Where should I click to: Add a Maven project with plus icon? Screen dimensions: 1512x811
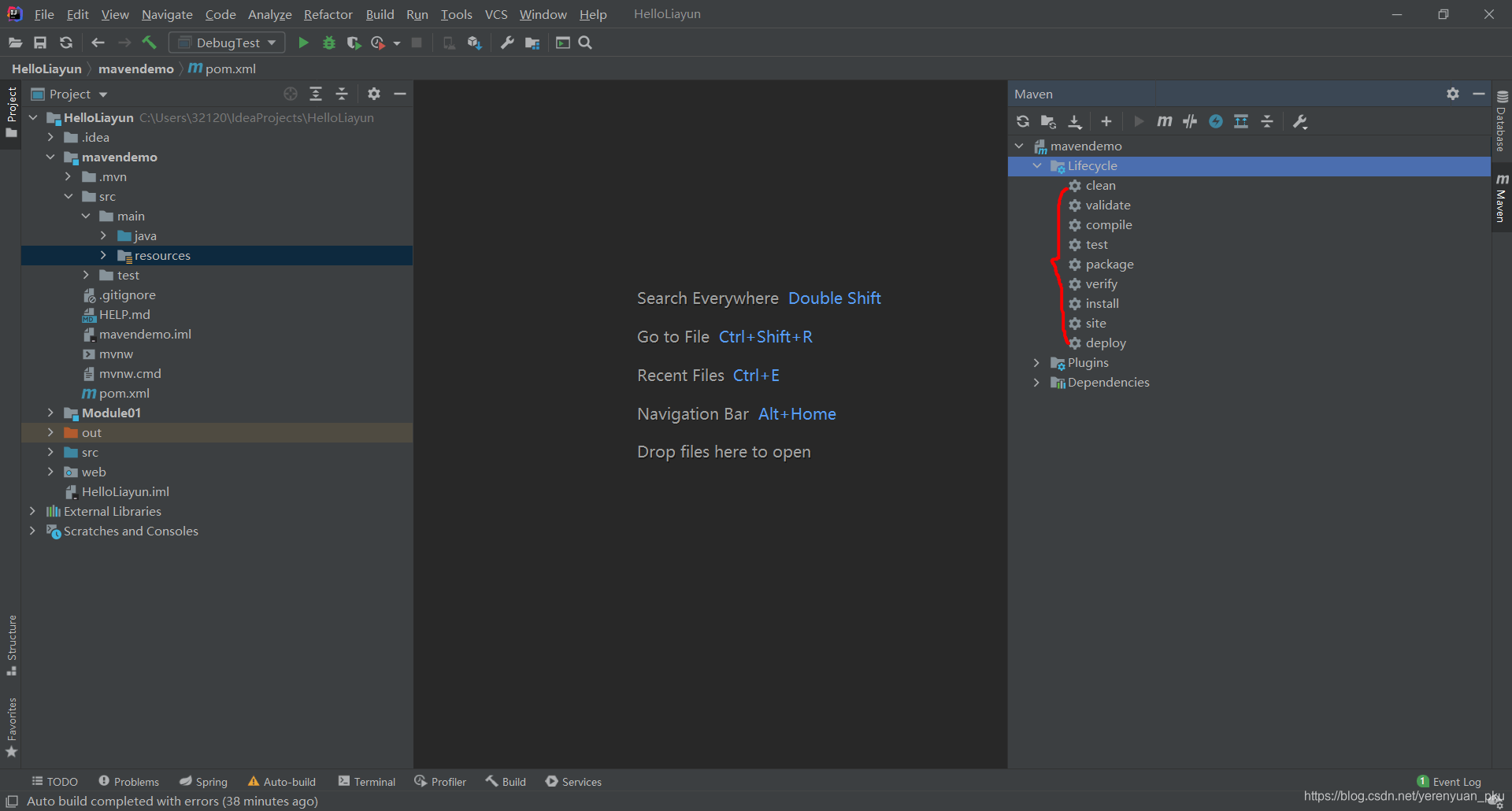(x=1106, y=121)
